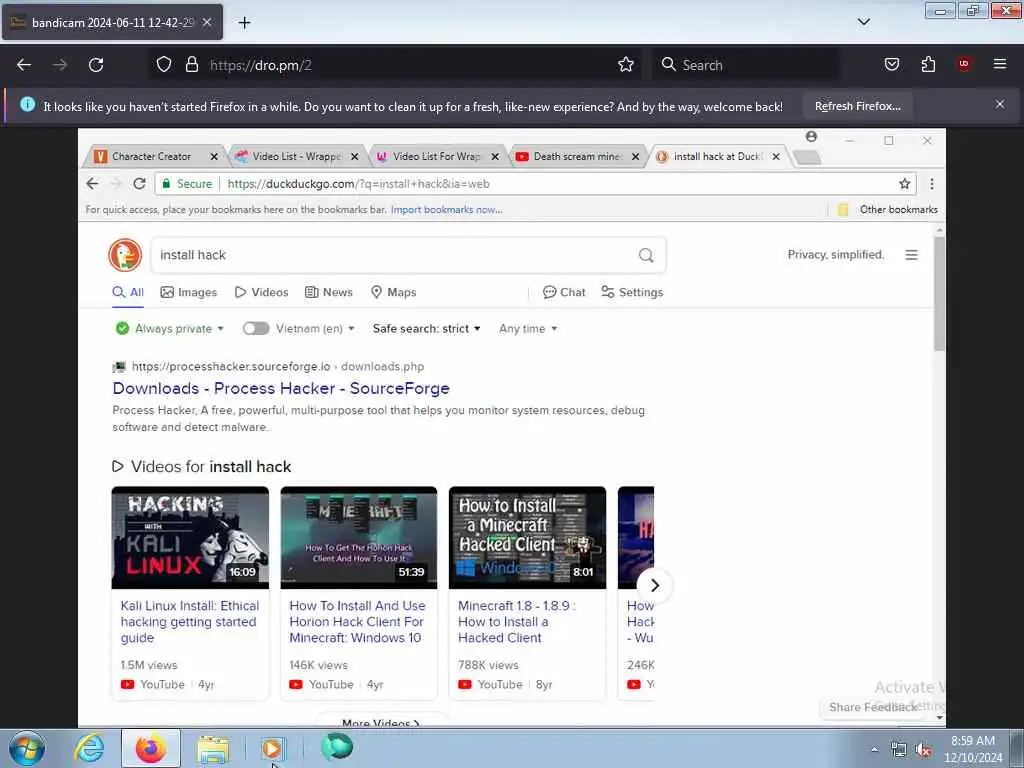
Task: Go back in Firefox toolbar
Action: [x=24, y=65]
